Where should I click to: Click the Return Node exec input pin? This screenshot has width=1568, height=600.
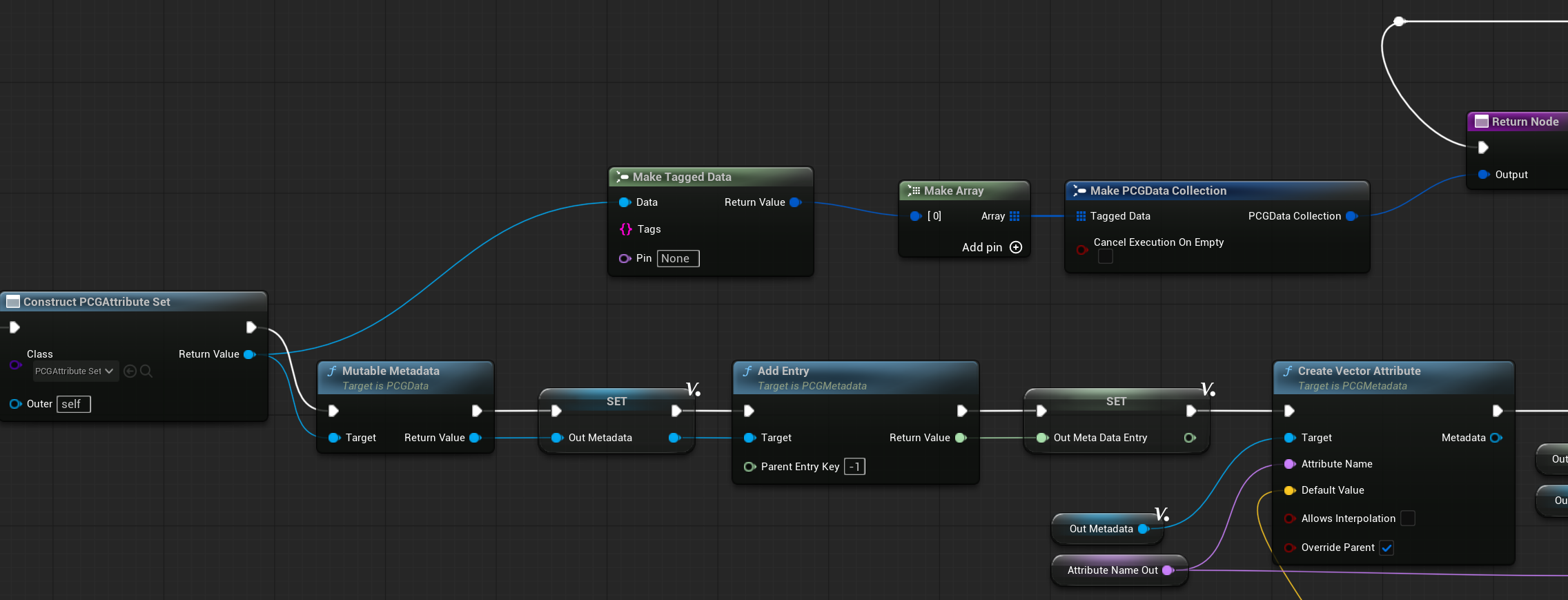coord(1482,147)
